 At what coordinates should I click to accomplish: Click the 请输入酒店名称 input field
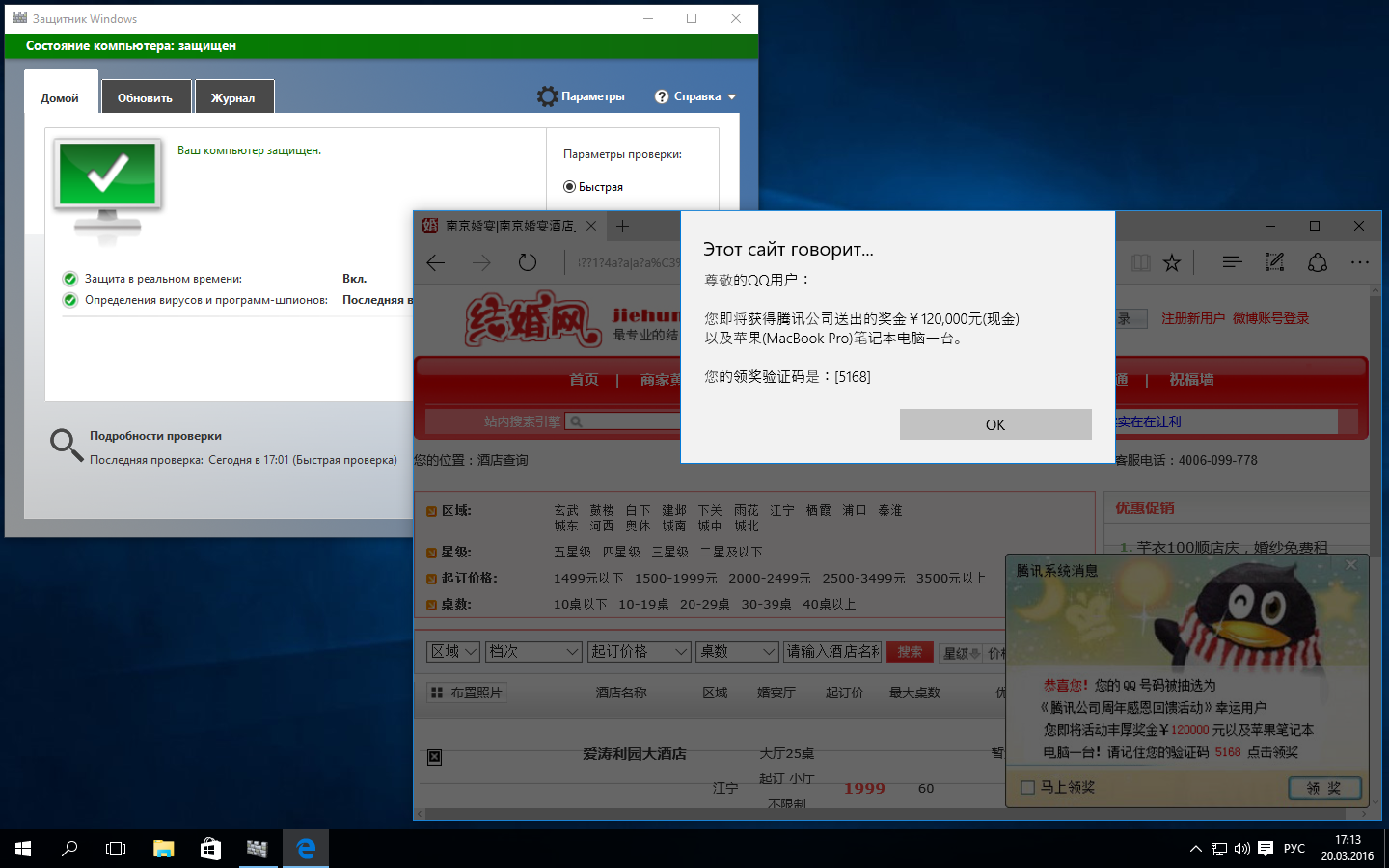tap(832, 652)
